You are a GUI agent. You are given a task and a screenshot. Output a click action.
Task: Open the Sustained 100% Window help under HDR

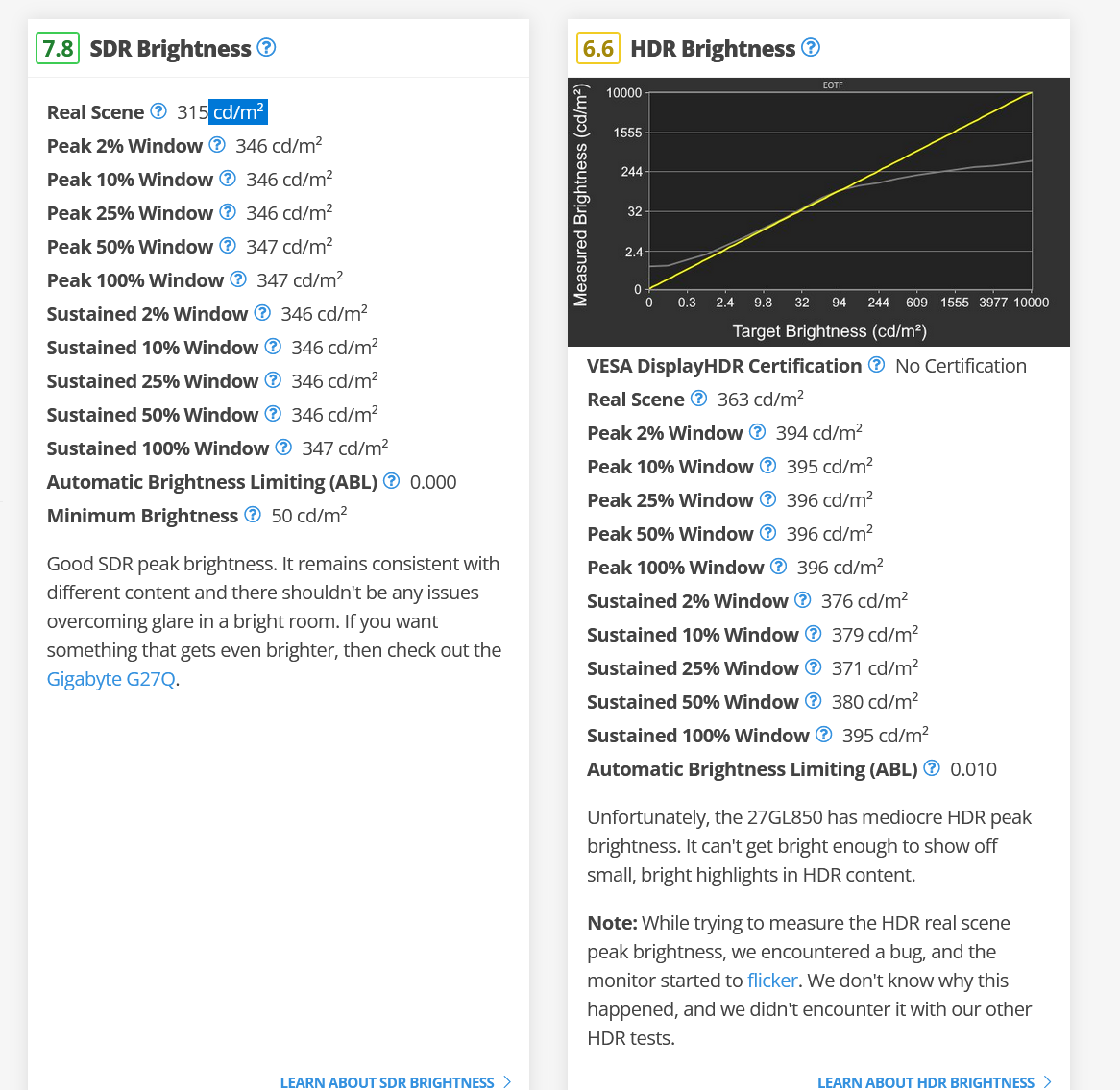[823, 735]
